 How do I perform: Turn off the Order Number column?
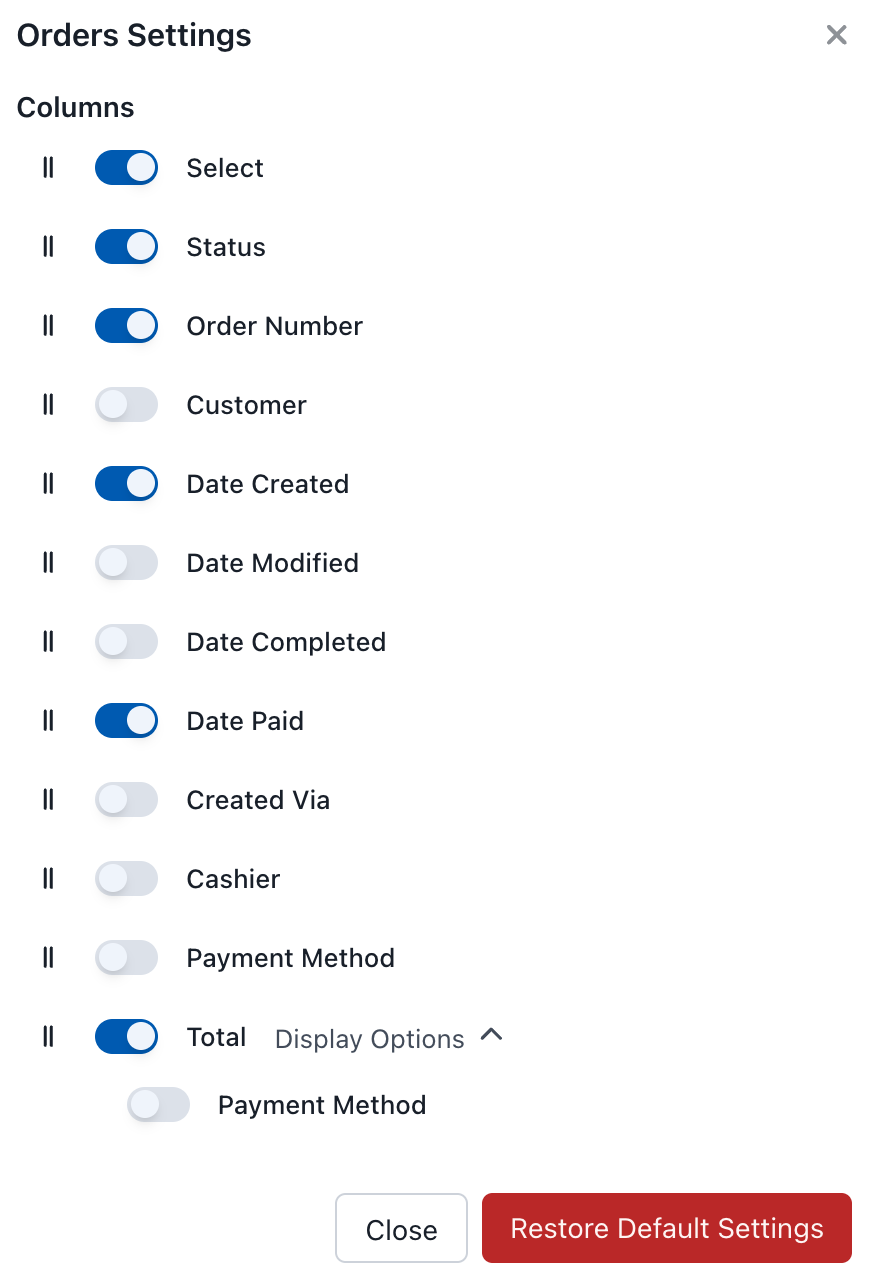[126, 326]
